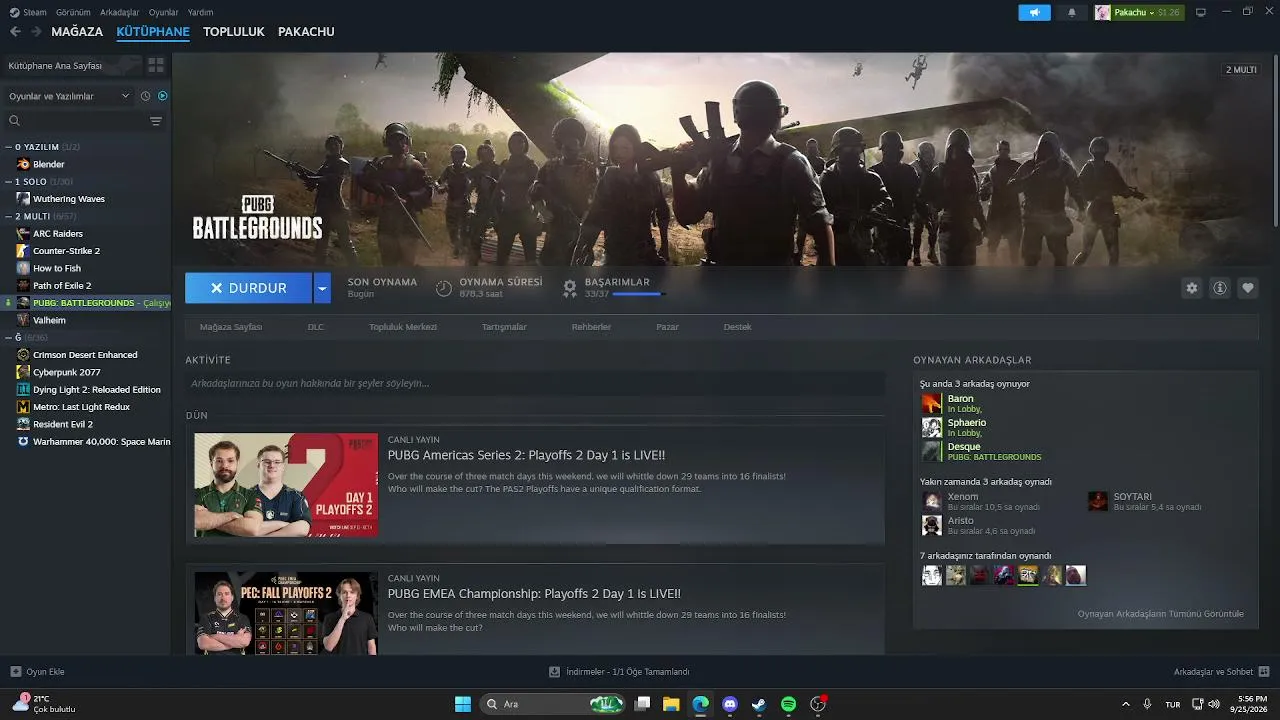The width and height of the screenshot is (1280, 720).
Task: Switch to Big Picture mode icon
Action: click(1201, 12)
